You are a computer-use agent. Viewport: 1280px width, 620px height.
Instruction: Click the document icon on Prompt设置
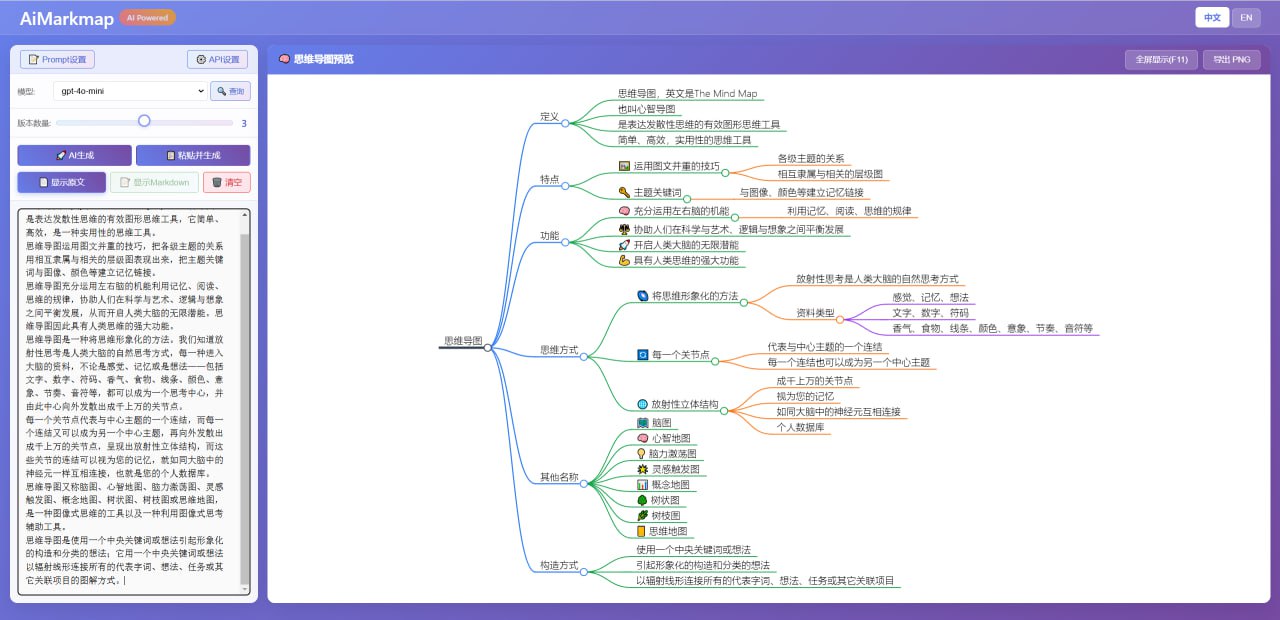pyautogui.click(x=32, y=58)
